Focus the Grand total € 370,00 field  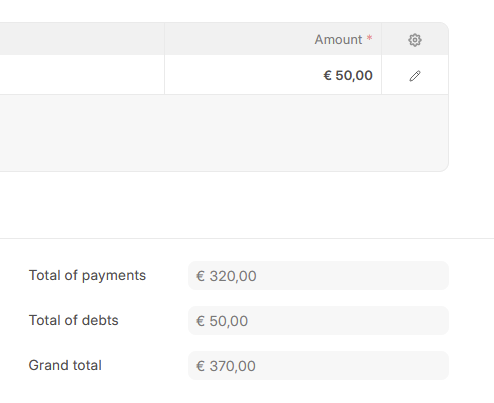pyautogui.click(x=318, y=366)
